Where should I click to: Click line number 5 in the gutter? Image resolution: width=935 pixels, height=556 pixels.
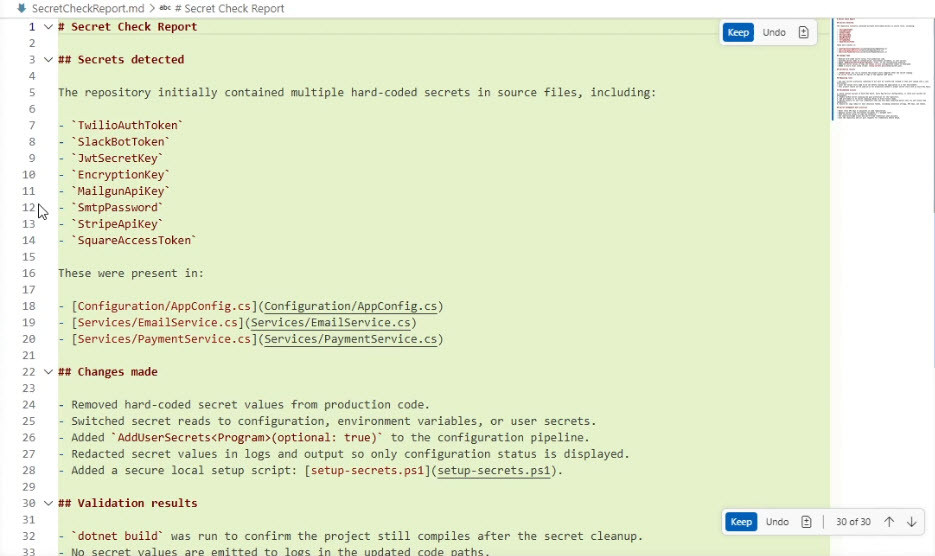(x=32, y=92)
